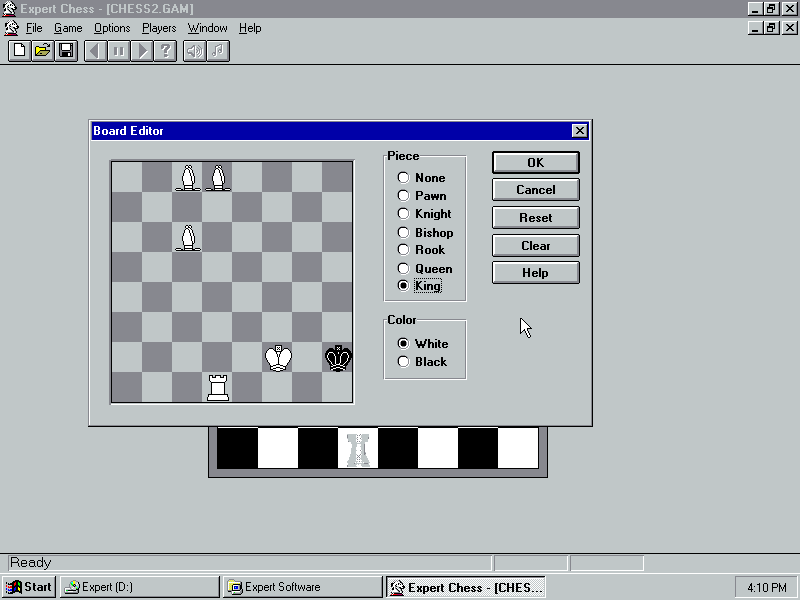
Task: Select the Bishop piece option
Action: pyautogui.click(x=426, y=233)
